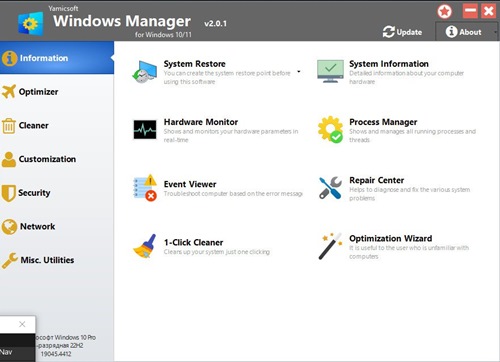Click the v2.0.1 version label
The width and height of the screenshot is (500, 362).
(x=215, y=23)
